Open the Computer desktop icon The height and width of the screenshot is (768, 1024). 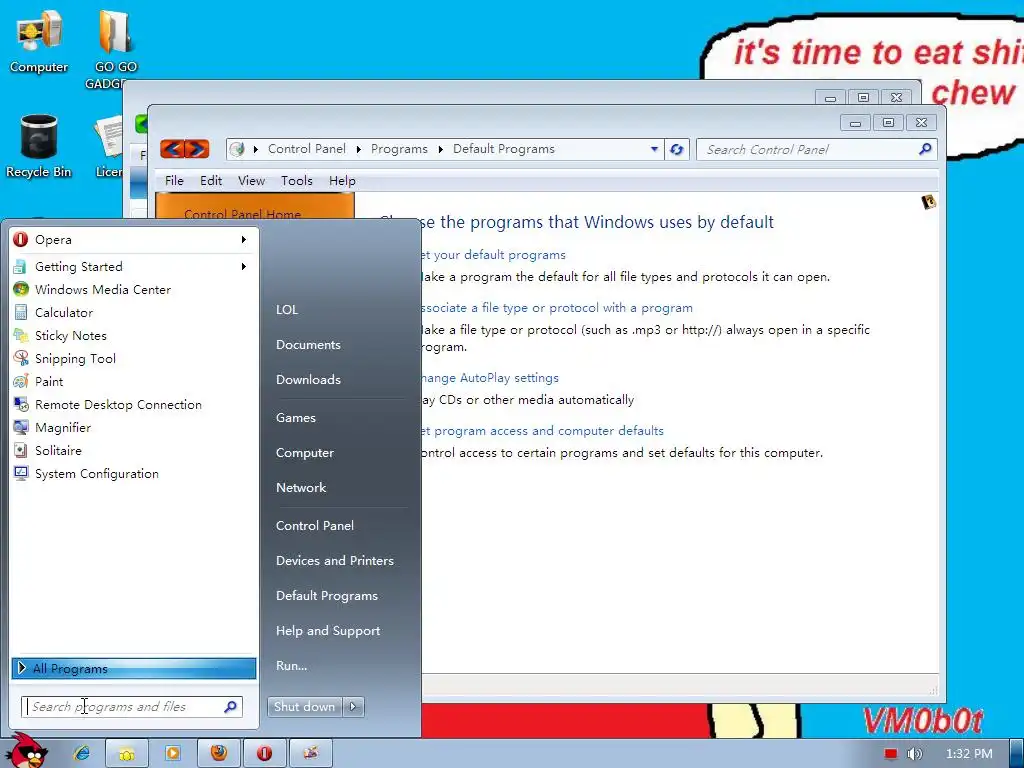(39, 42)
